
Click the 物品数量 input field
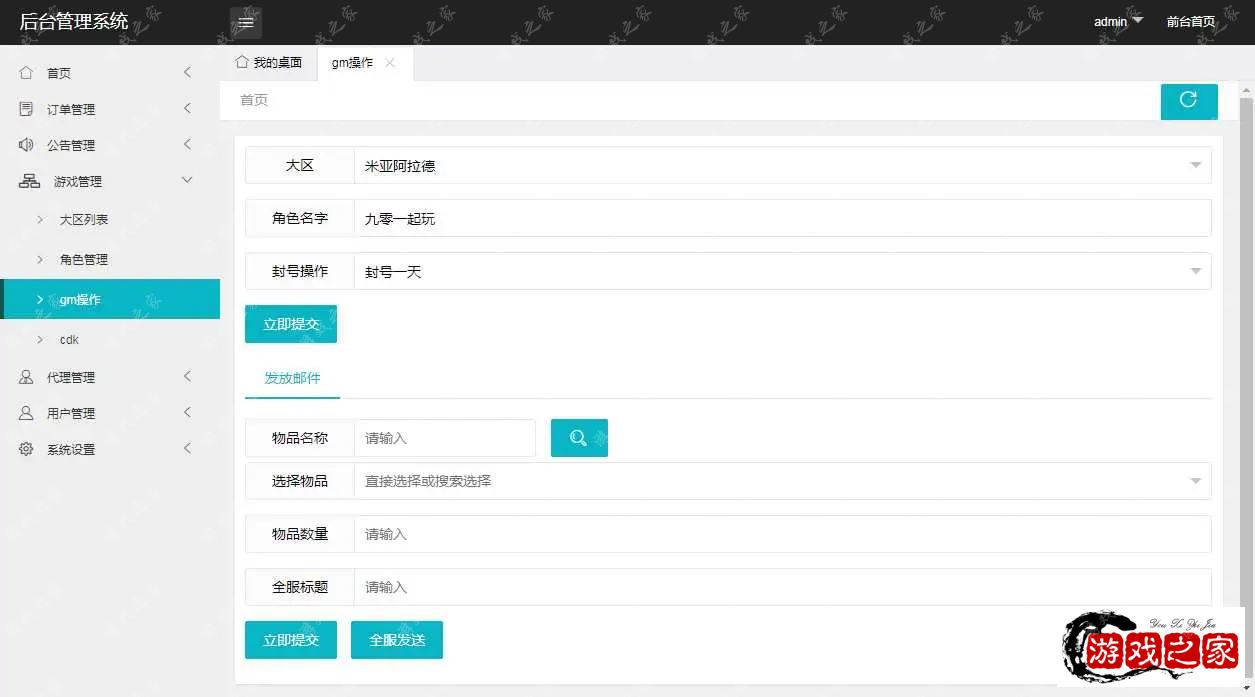pos(782,534)
